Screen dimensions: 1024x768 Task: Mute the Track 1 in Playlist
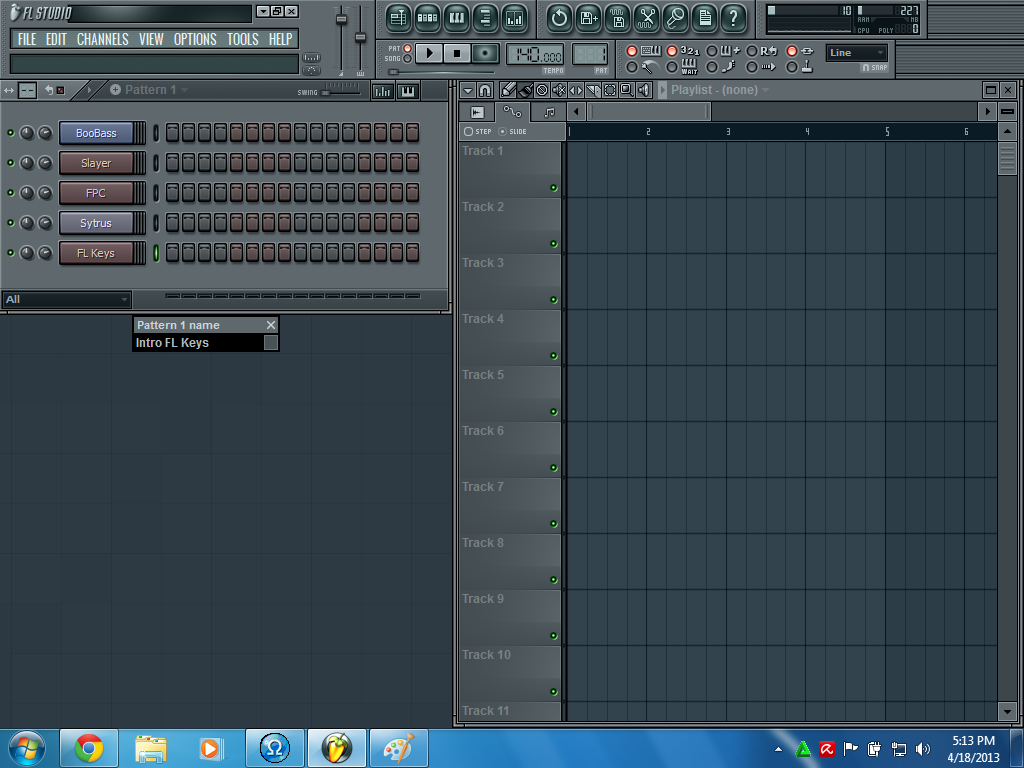click(x=553, y=188)
